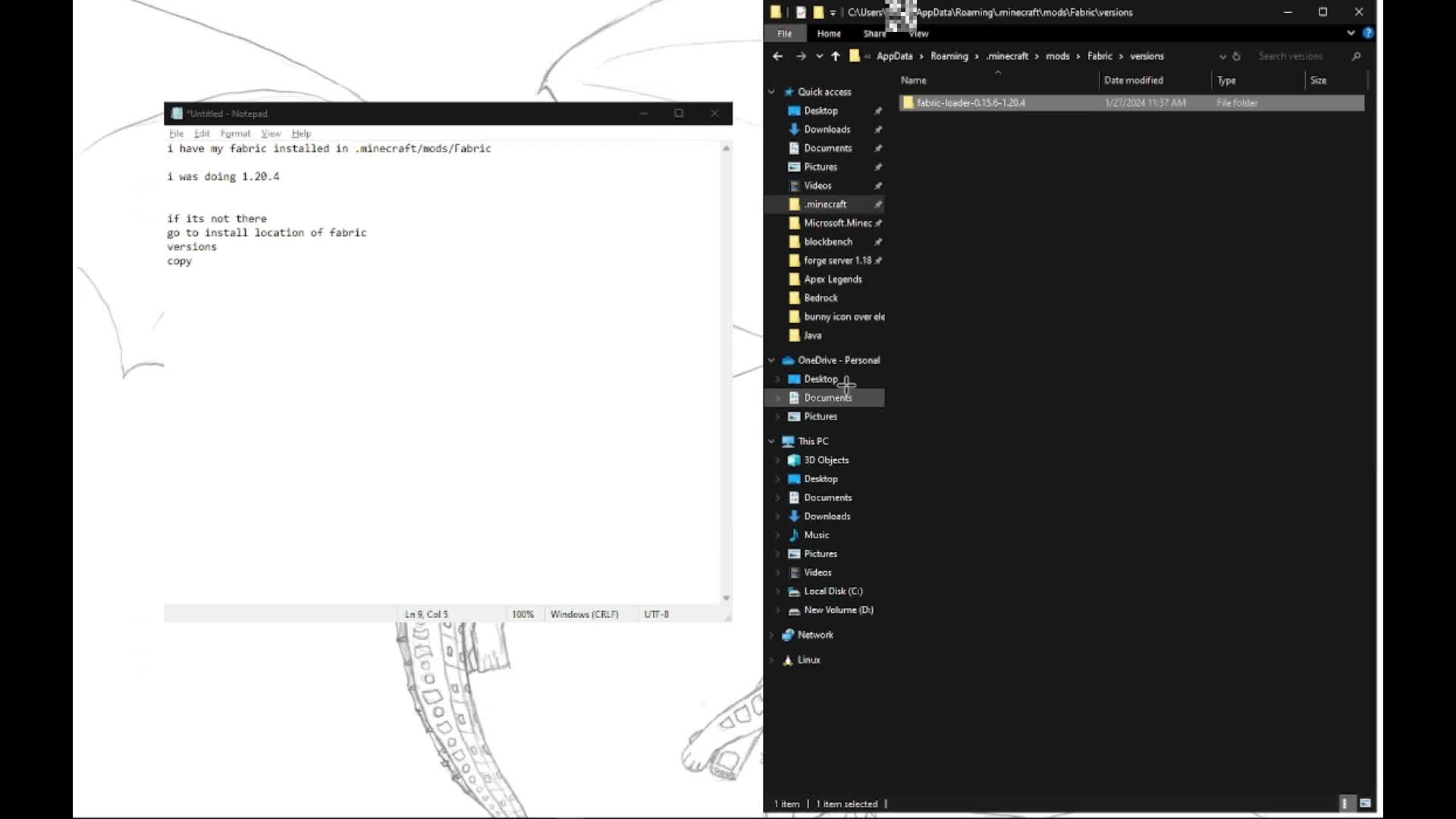Open Notepad's Edit menu
Viewport: 1456px width, 819px height.
[x=202, y=133]
